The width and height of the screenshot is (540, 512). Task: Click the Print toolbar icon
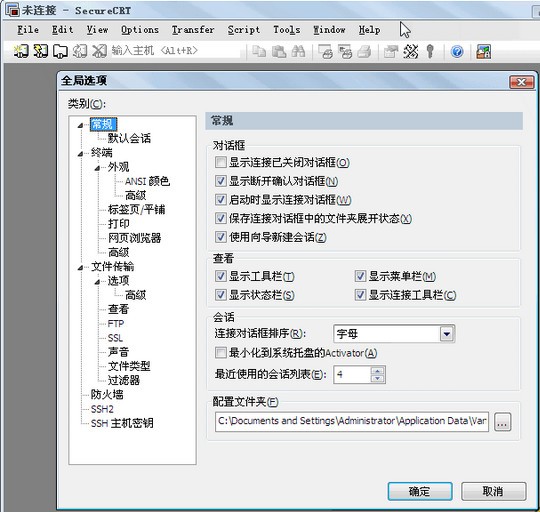[364, 52]
